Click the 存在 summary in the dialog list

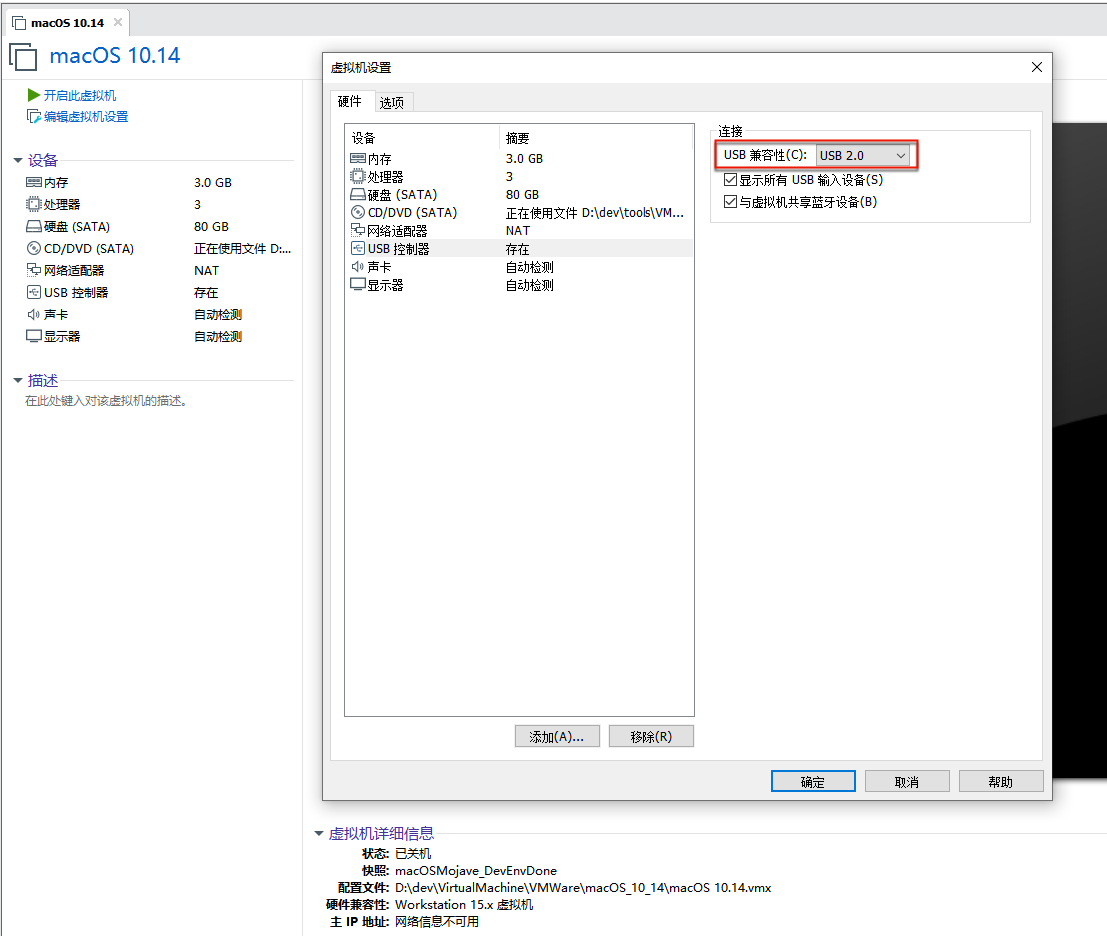pos(517,249)
